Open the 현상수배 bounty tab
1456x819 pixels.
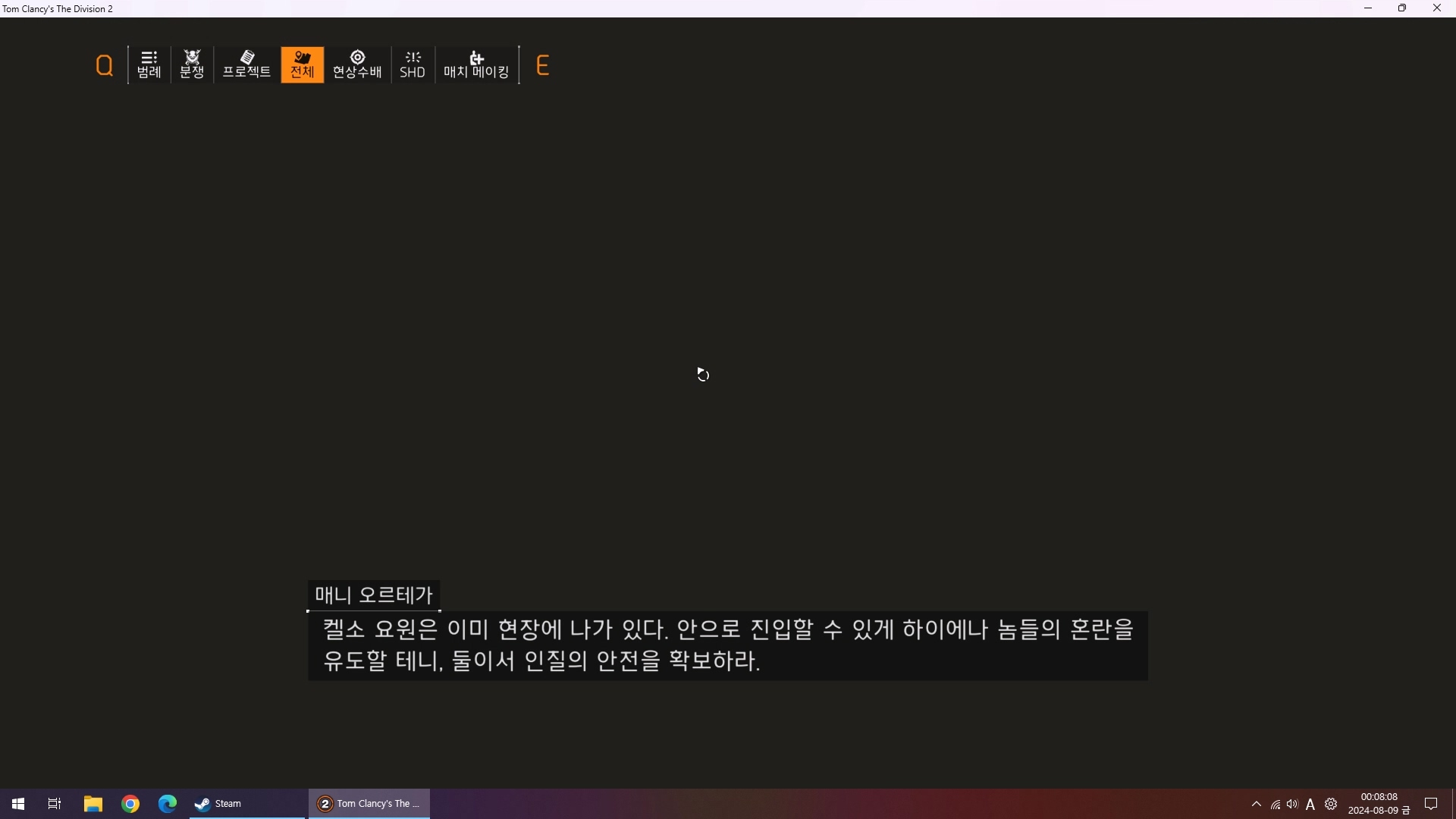(x=357, y=65)
